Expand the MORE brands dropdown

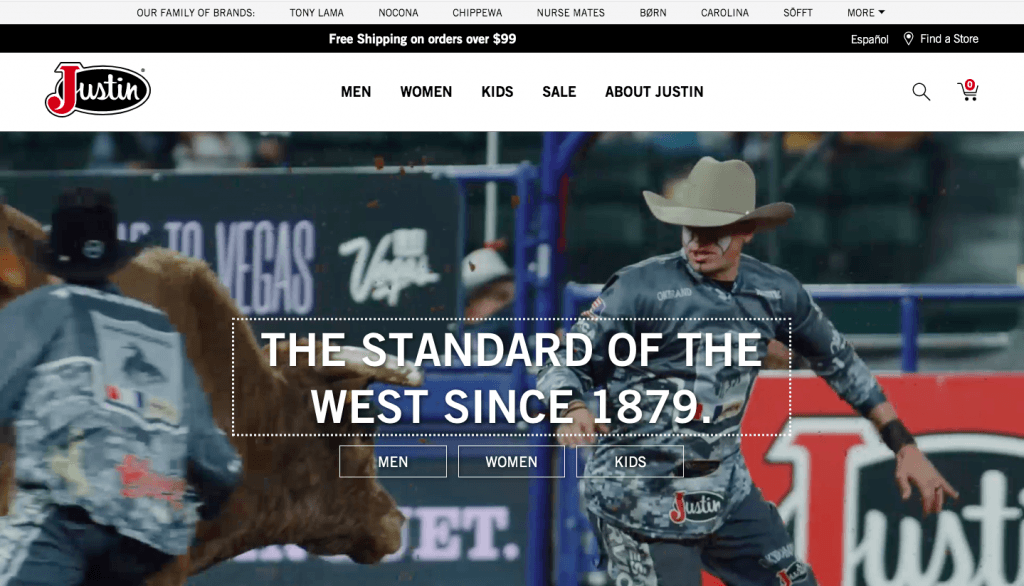[866, 12]
